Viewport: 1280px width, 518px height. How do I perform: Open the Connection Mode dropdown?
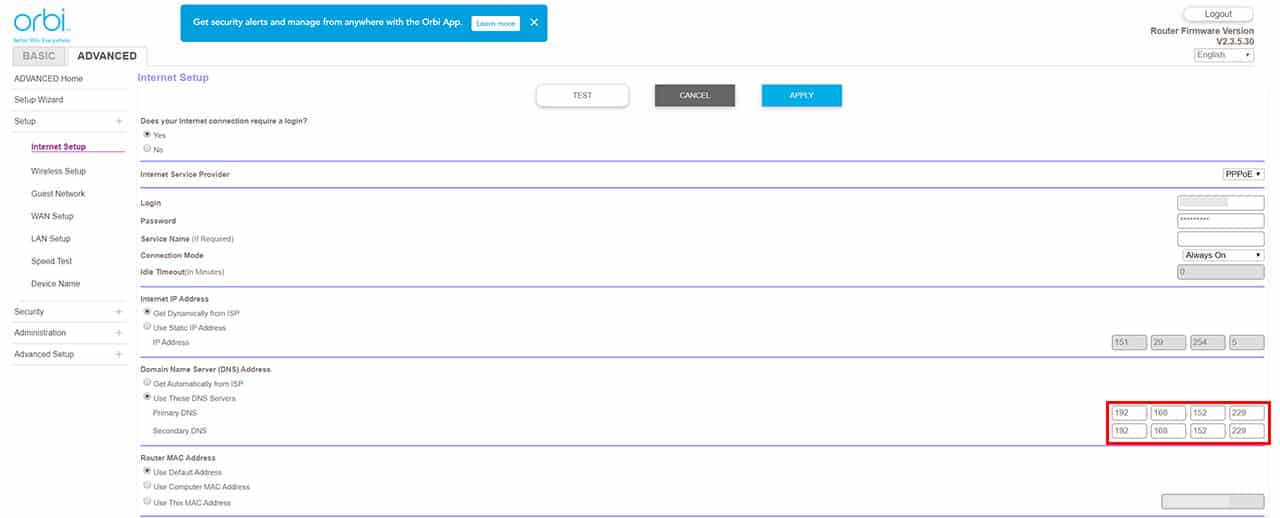point(1222,256)
